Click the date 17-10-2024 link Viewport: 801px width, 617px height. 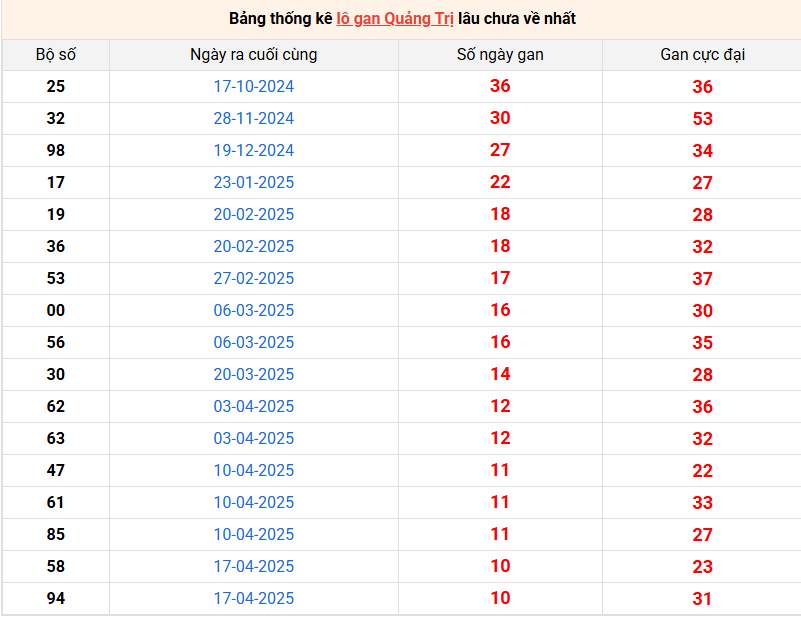[x=254, y=87]
